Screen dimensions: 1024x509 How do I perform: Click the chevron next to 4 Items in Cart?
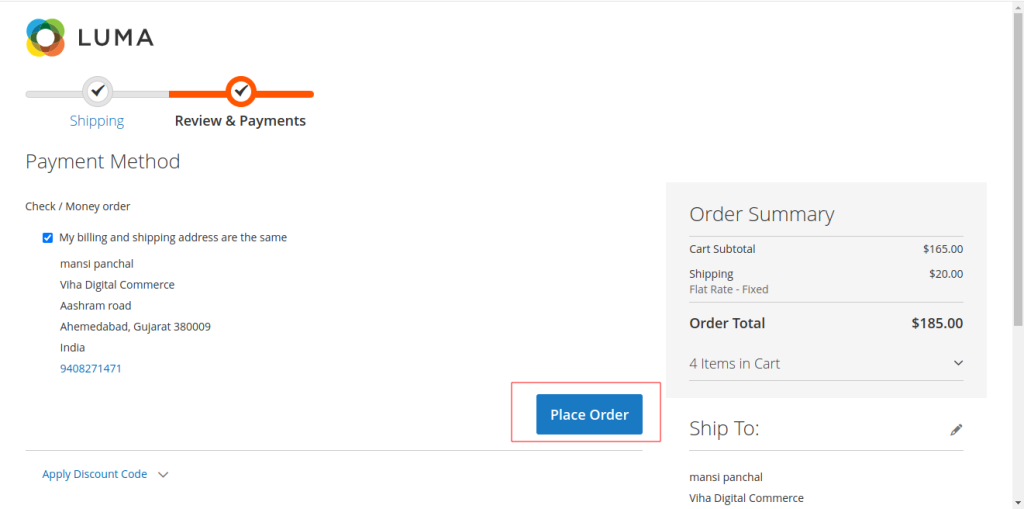(x=958, y=363)
